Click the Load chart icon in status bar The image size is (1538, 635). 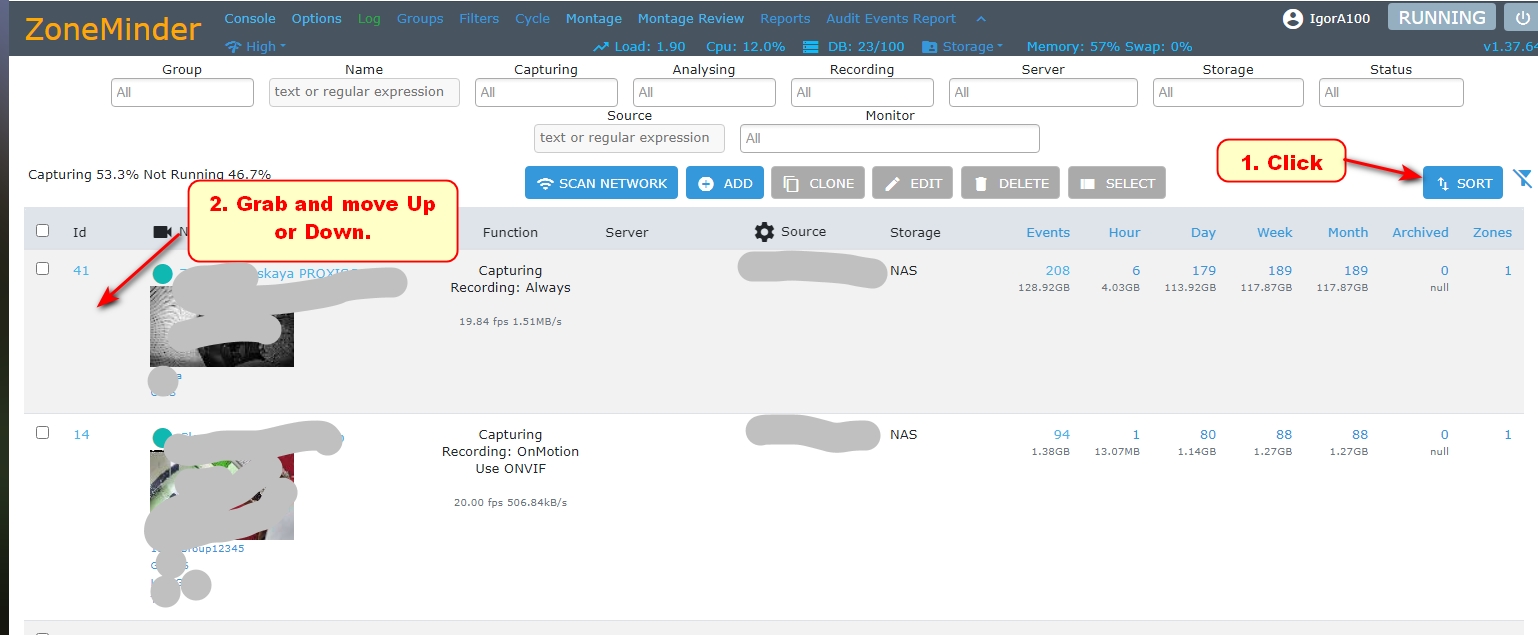(x=601, y=47)
